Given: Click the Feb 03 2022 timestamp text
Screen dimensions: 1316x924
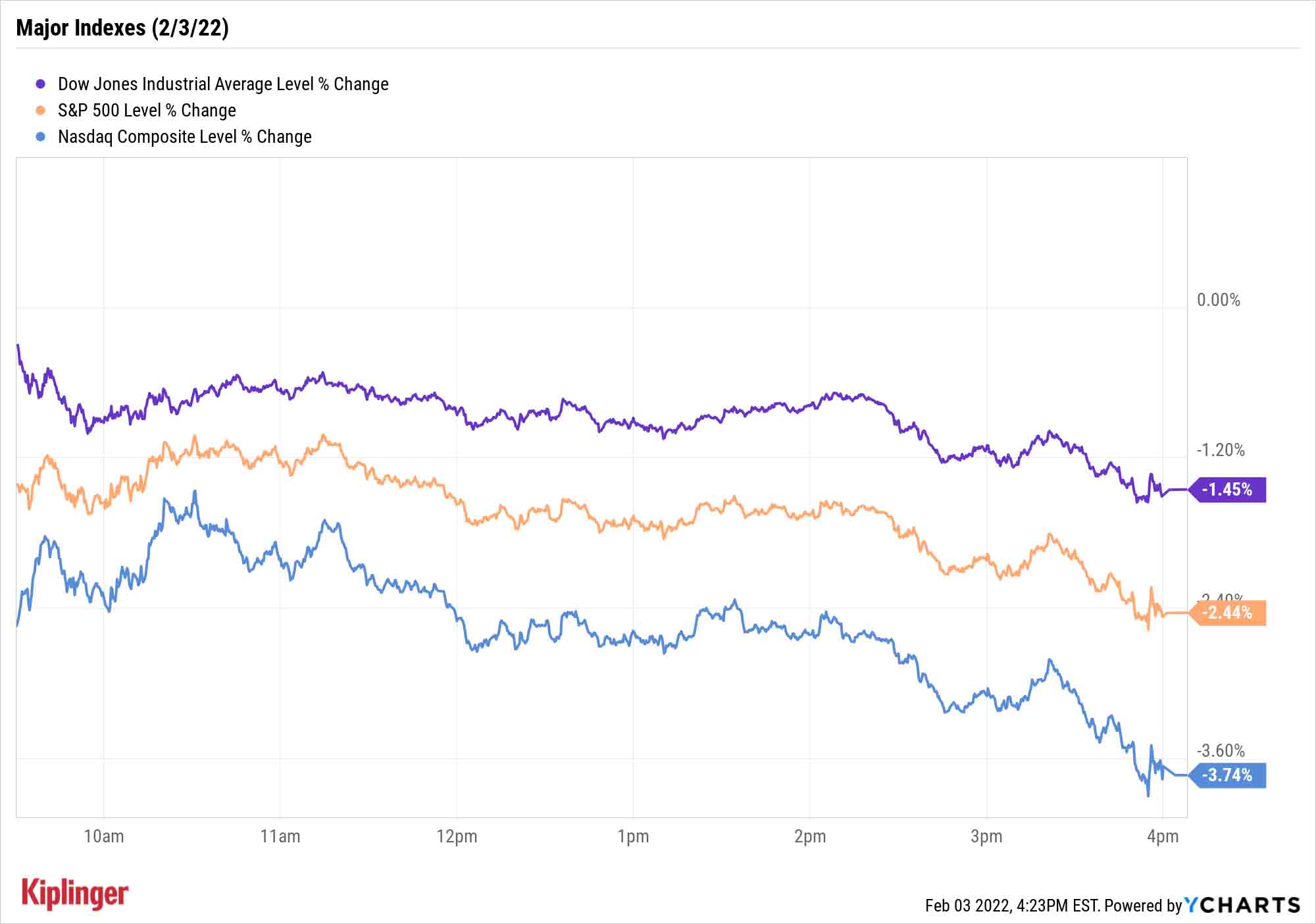Looking at the screenshot, I should [x=1012, y=906].
